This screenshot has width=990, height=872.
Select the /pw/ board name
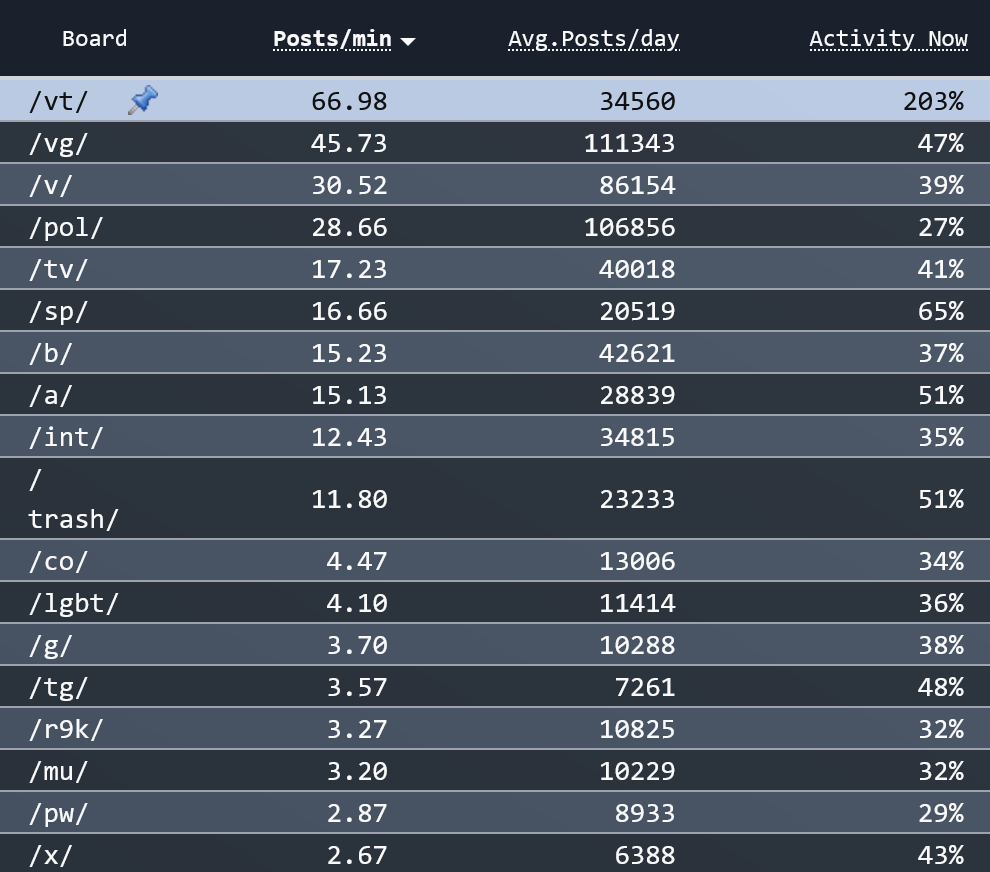point(58,813)
